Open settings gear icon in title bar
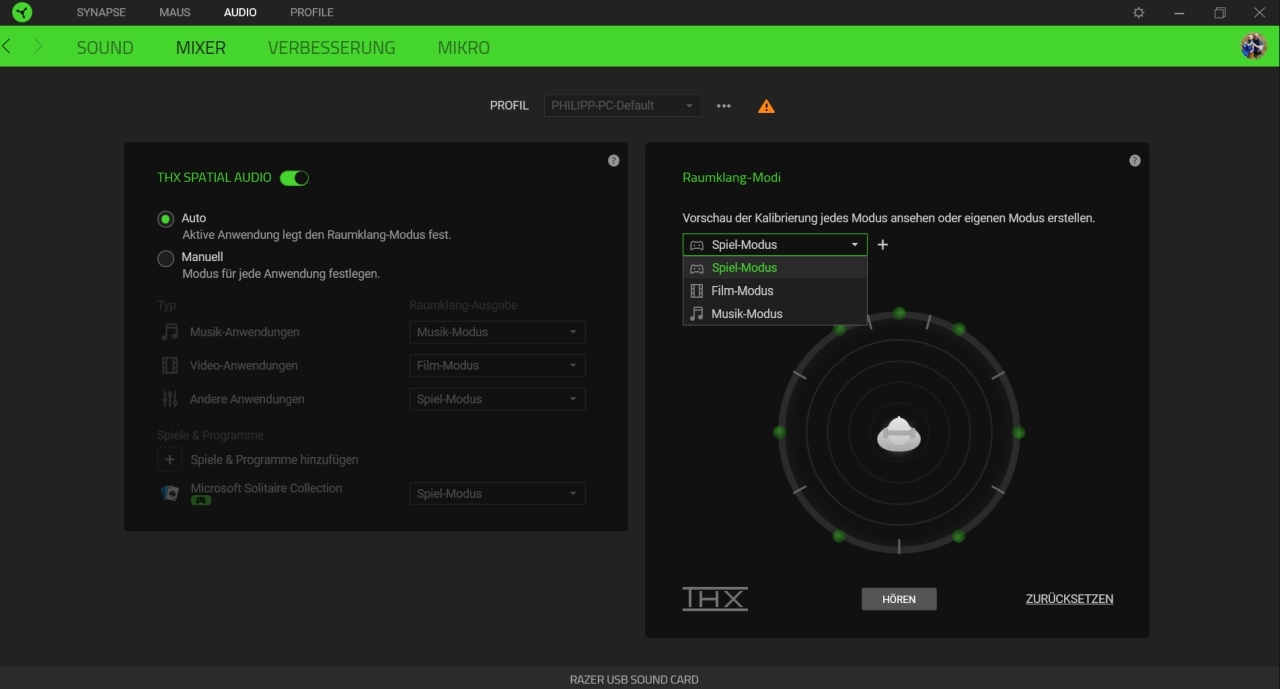Image resolution: width=1280 pixels, height=689 pixels. (1138, 13)
